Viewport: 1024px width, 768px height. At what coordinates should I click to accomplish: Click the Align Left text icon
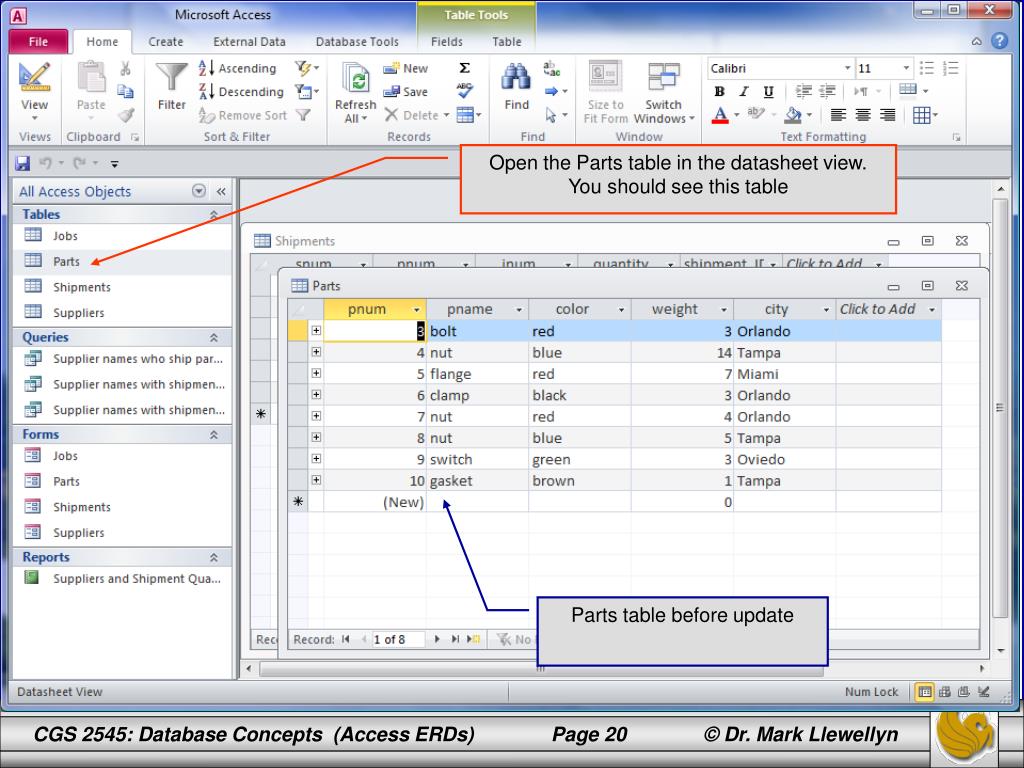pyautogui.click(x=838, y=116)
